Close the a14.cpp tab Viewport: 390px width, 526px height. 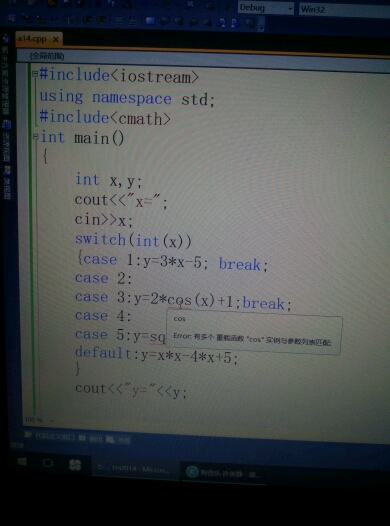coord(56,40)
